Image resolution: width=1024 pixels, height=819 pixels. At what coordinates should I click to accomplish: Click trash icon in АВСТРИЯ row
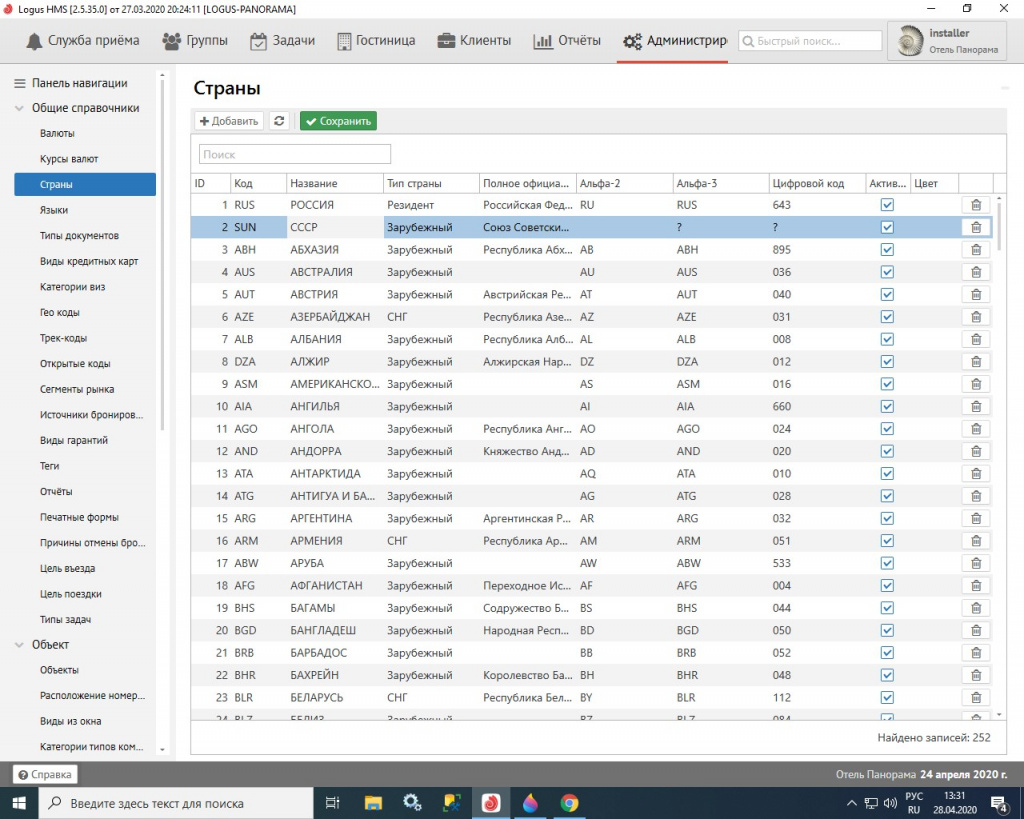click(x=976, y=295)
